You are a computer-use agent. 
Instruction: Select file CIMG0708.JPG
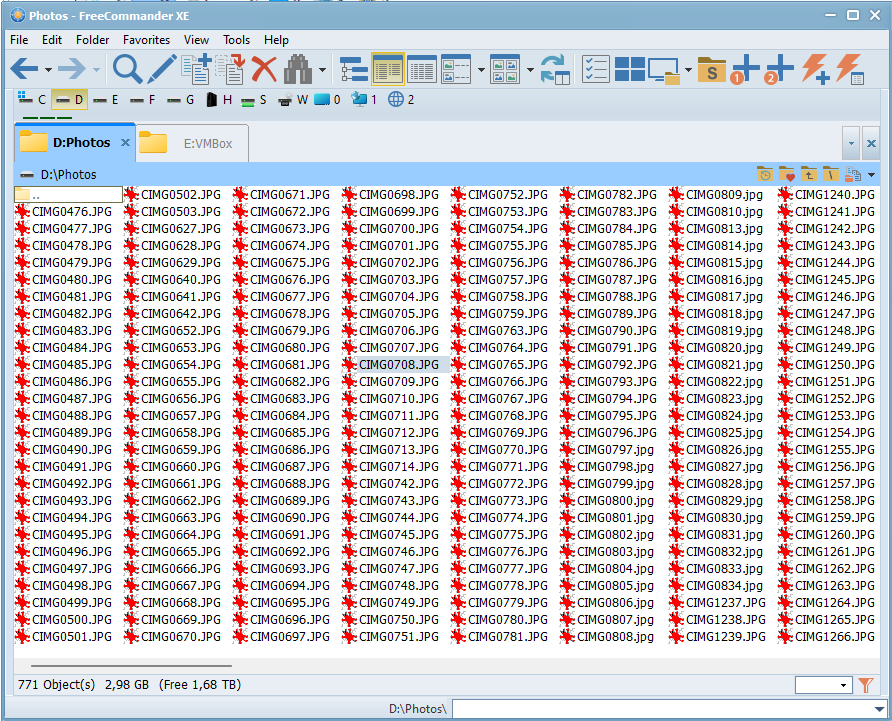click(x=396, y=364)
